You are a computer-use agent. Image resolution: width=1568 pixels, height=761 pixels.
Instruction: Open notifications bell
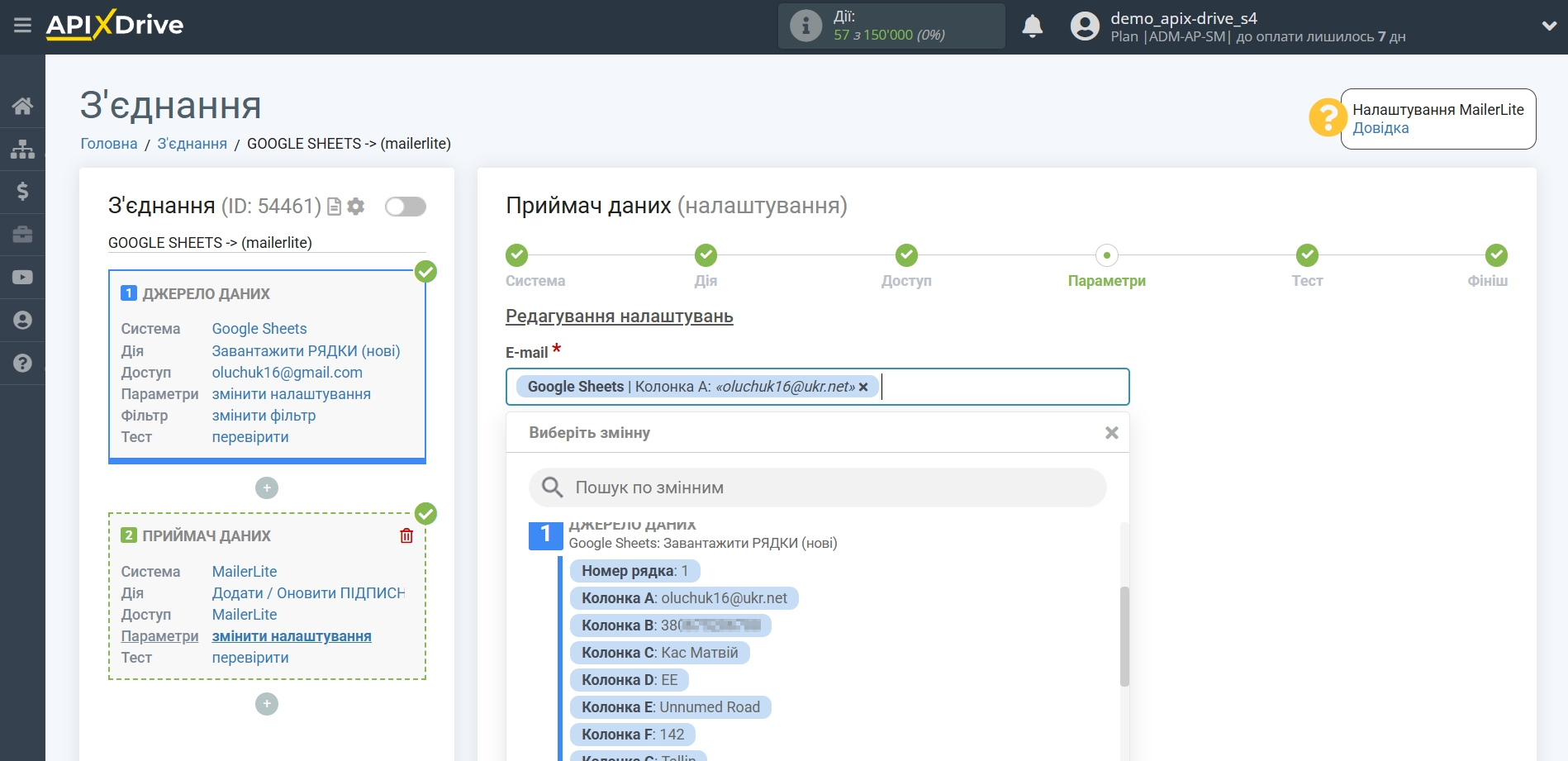pos(1032,26)
